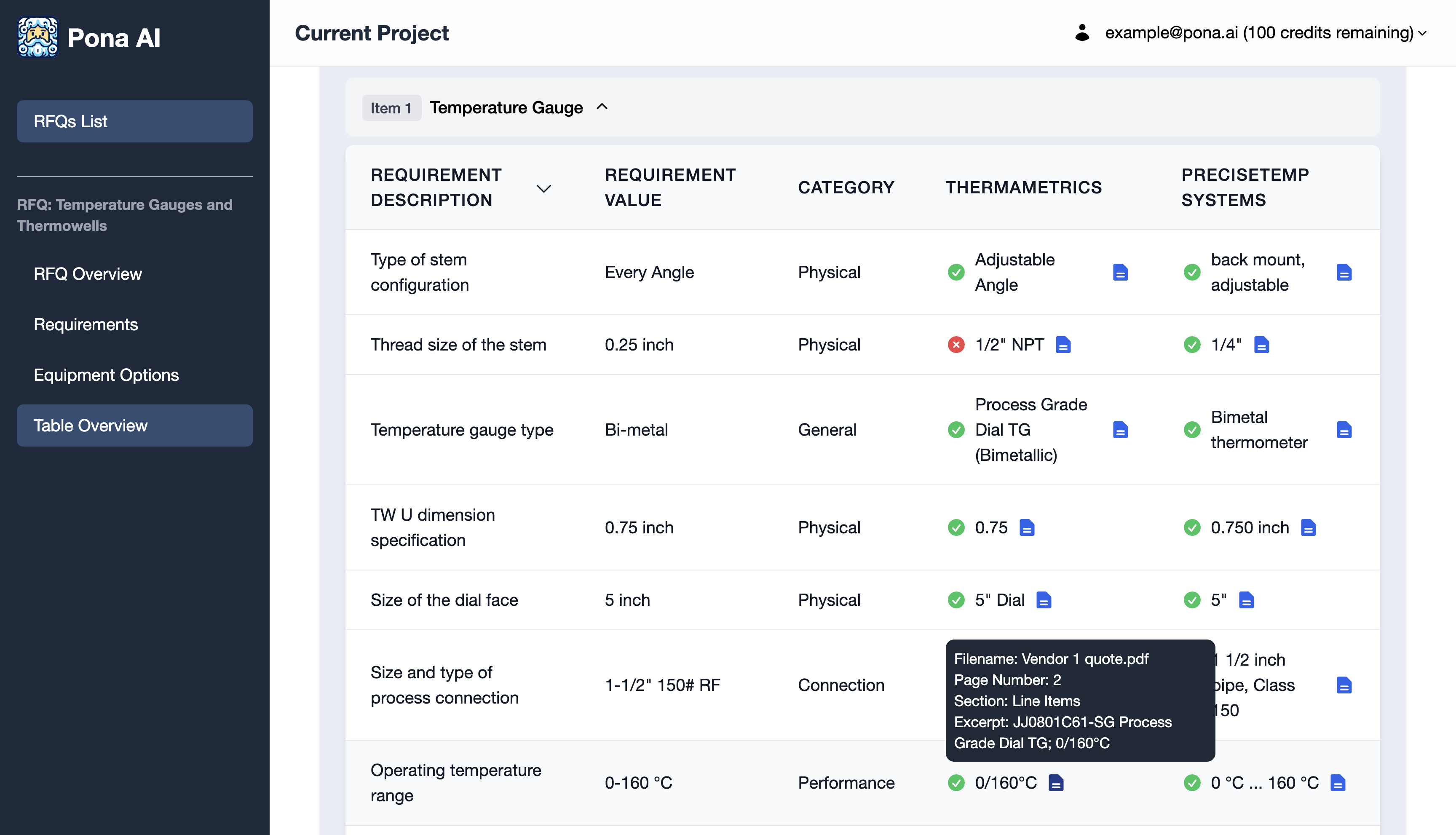
Task: Click the user profile icon
Action: pos(1081,33)
